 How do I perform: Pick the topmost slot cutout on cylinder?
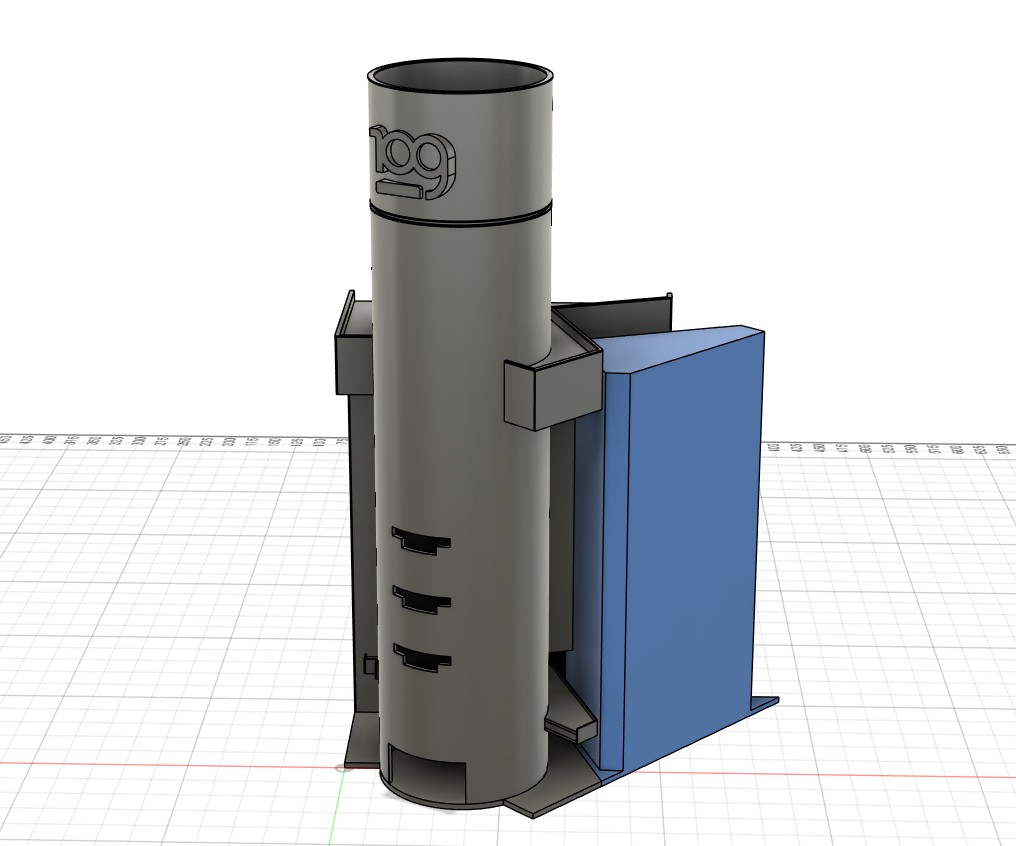click(x=421, y=540)
